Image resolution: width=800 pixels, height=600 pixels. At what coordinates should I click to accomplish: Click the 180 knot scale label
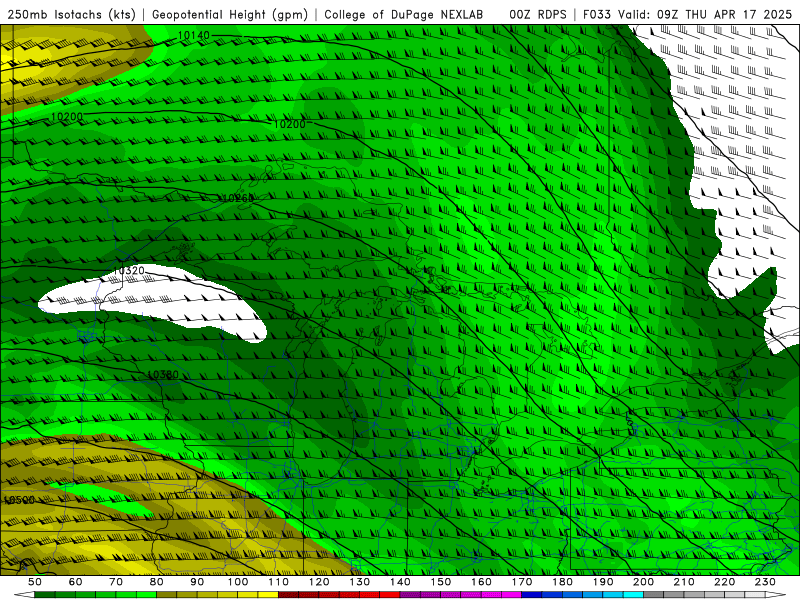coord(562,582)
